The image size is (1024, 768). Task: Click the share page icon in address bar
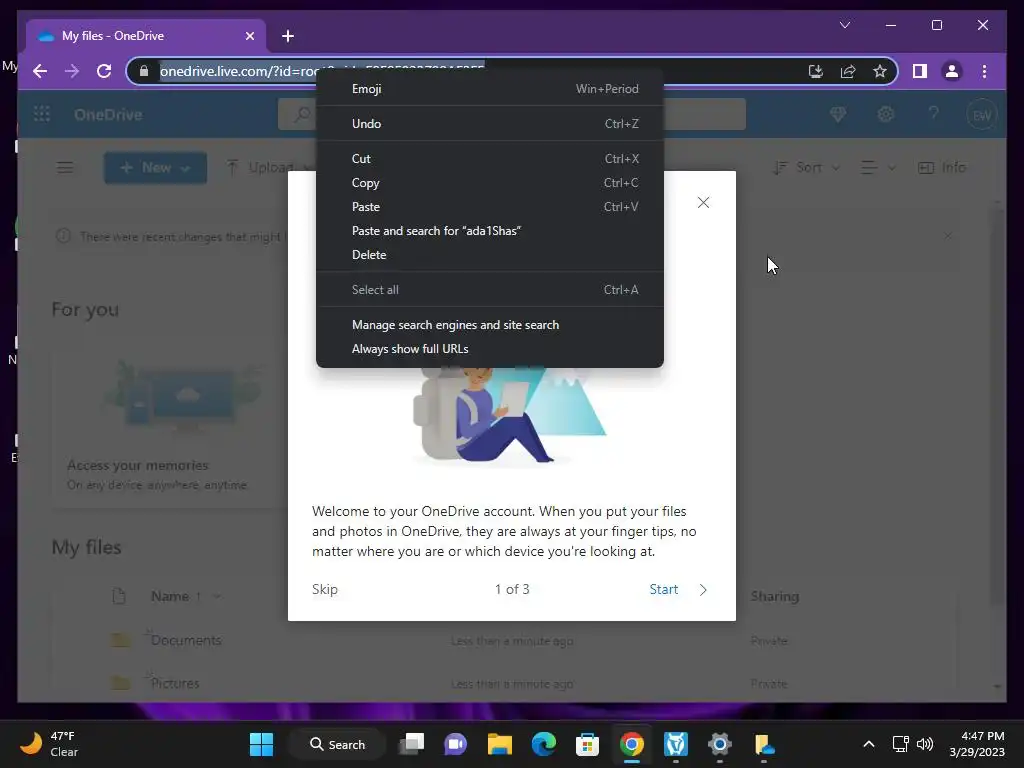point(848,71)
